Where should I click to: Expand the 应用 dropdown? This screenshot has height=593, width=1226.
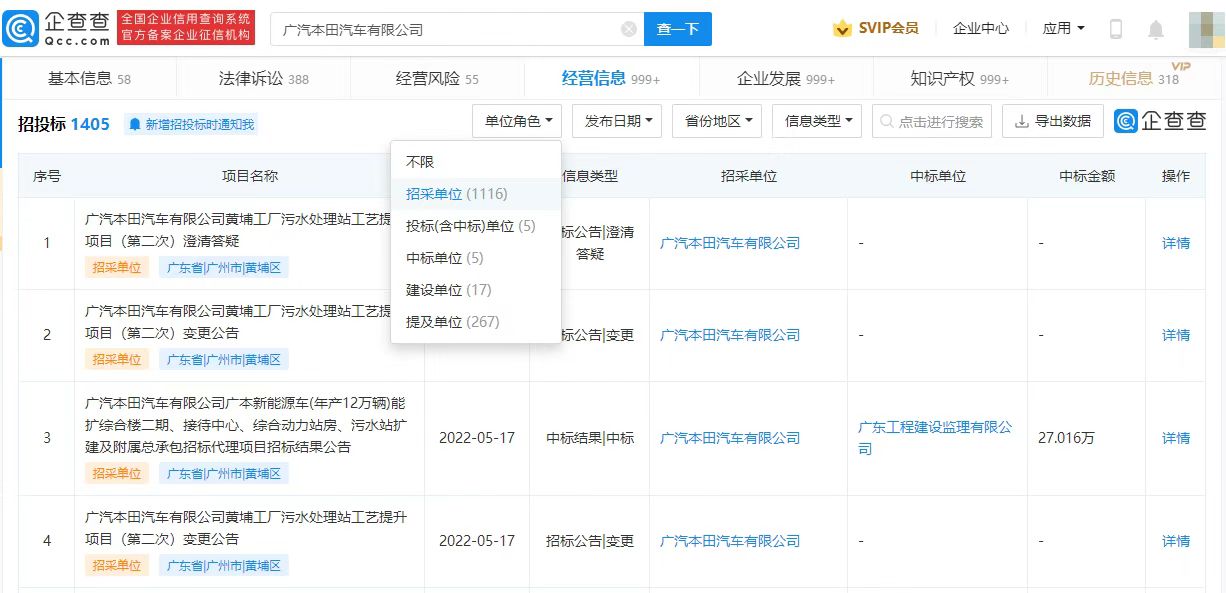pos(1063,28)
